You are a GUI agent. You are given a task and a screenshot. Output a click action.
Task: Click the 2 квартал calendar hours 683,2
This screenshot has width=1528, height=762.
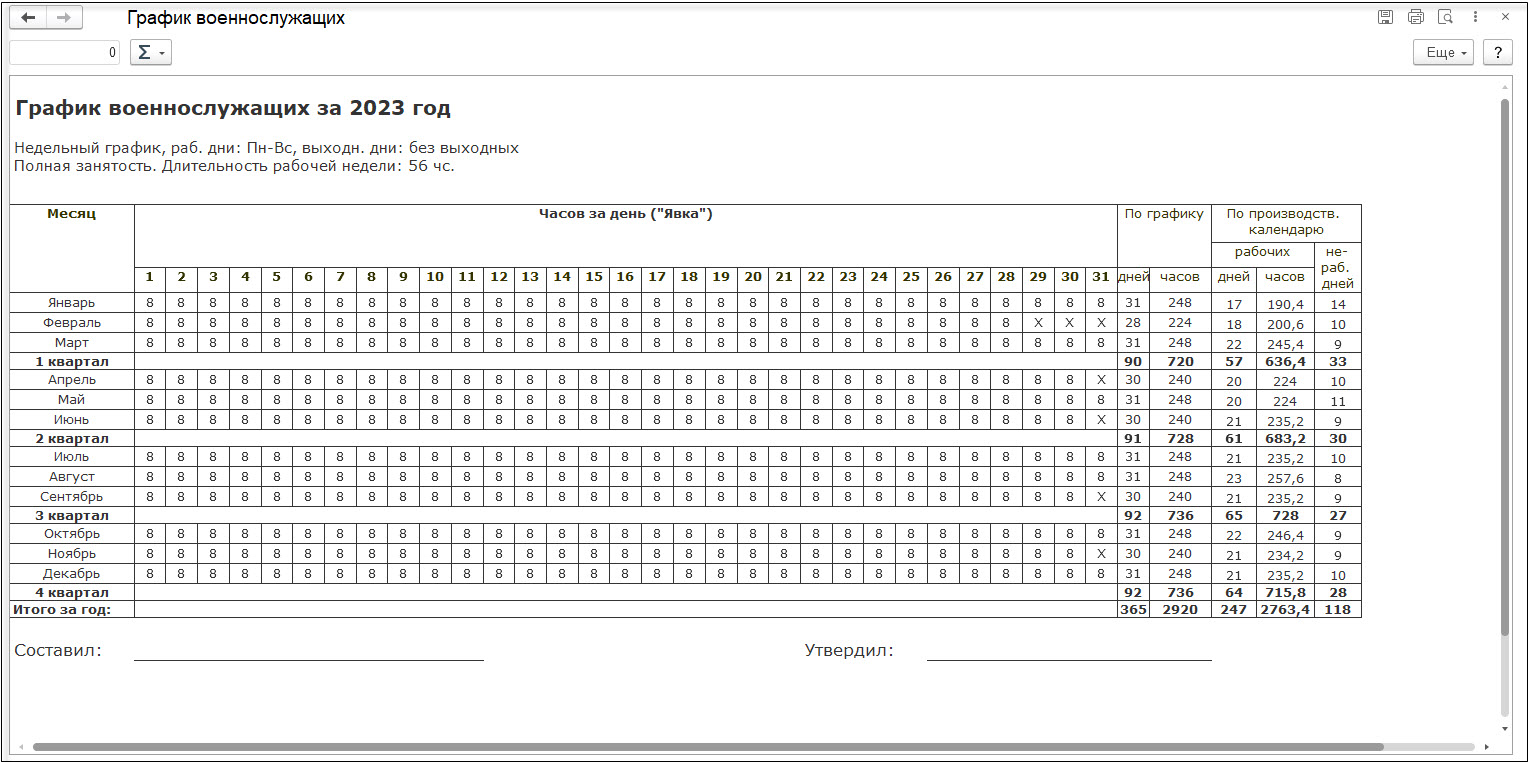1285,439
